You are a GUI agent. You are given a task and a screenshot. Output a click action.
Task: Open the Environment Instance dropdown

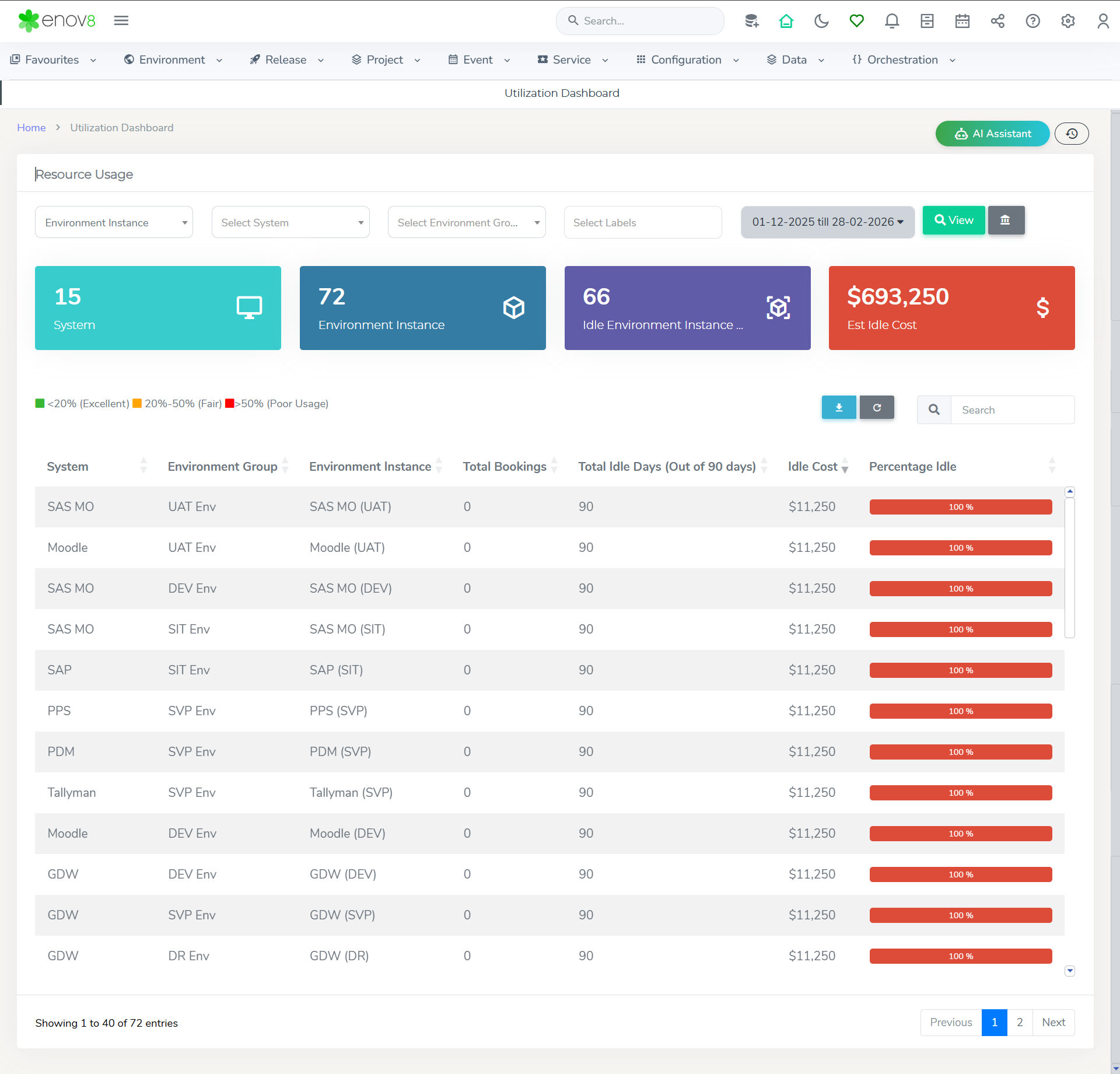tap(114, 222)
